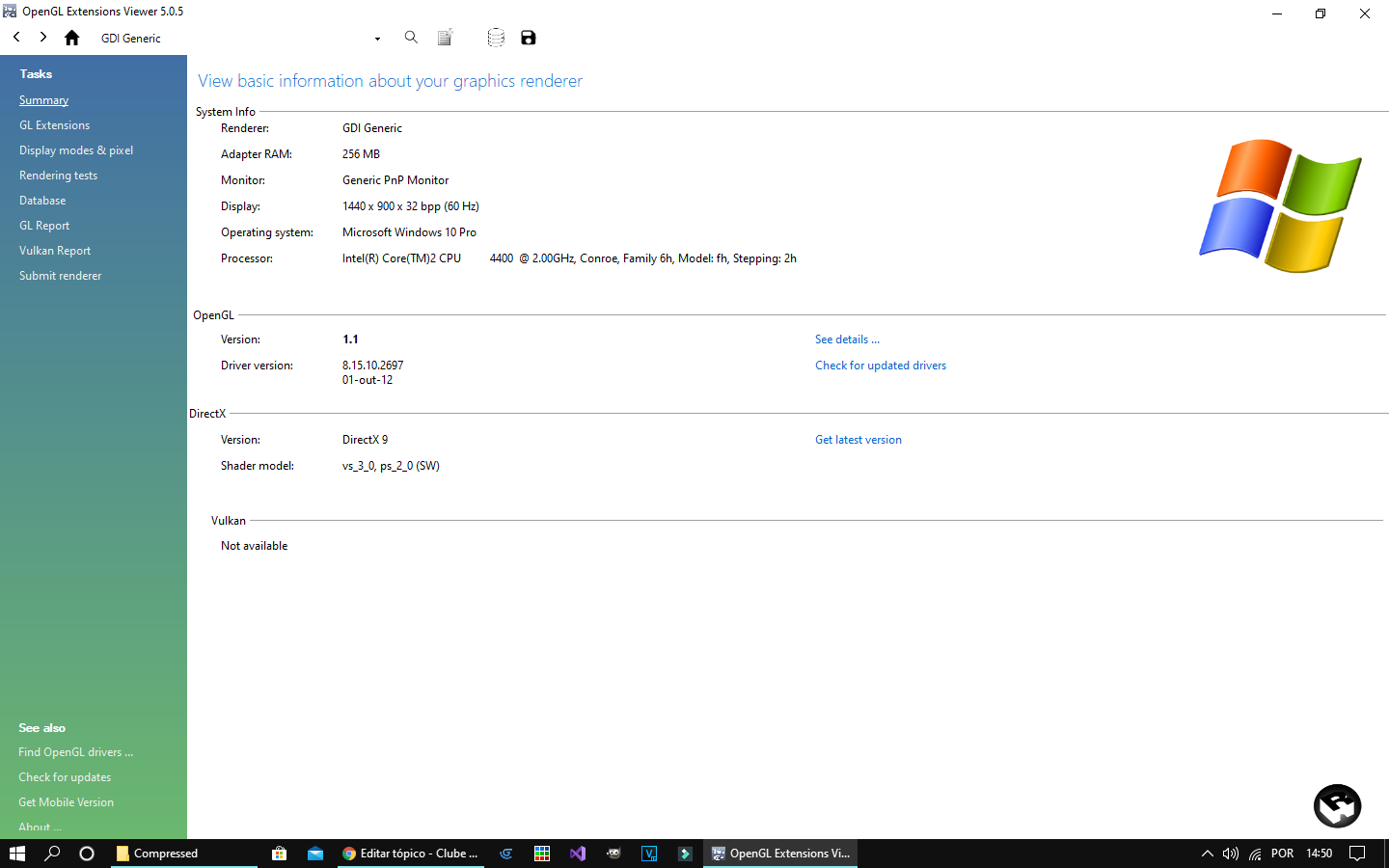Image resolution: width=1389 pixels, height=868 pixels.
Task: Open the GDI Generic renderer dropdown
Action: click(377, 39)
